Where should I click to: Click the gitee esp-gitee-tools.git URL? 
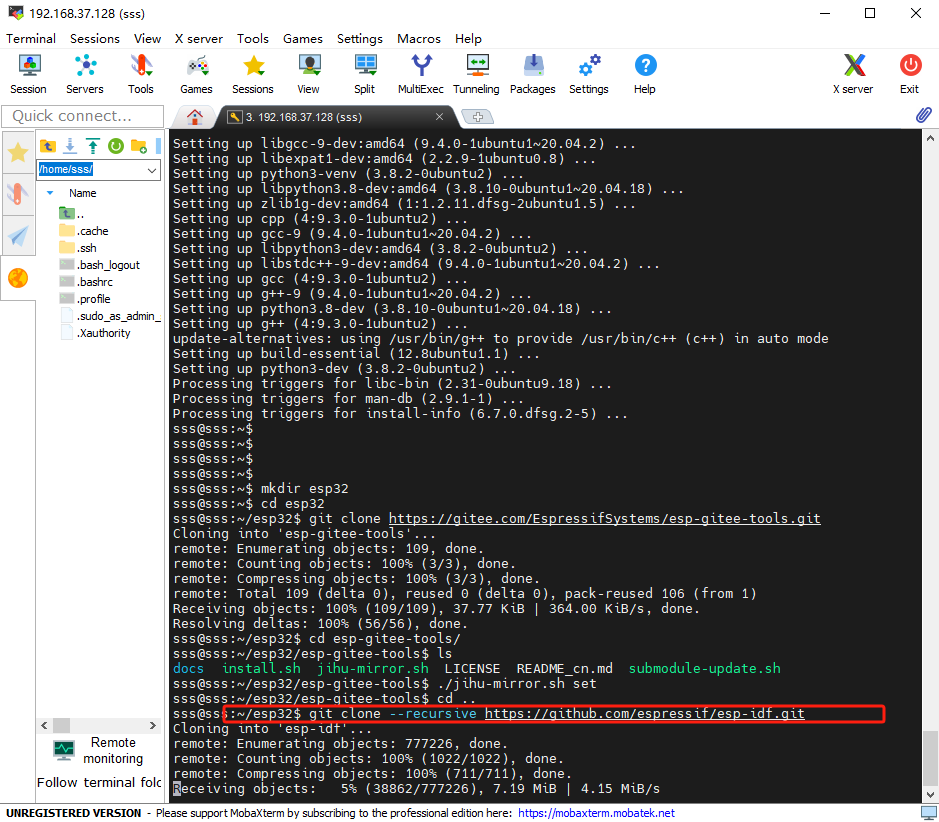pos(605,518)
